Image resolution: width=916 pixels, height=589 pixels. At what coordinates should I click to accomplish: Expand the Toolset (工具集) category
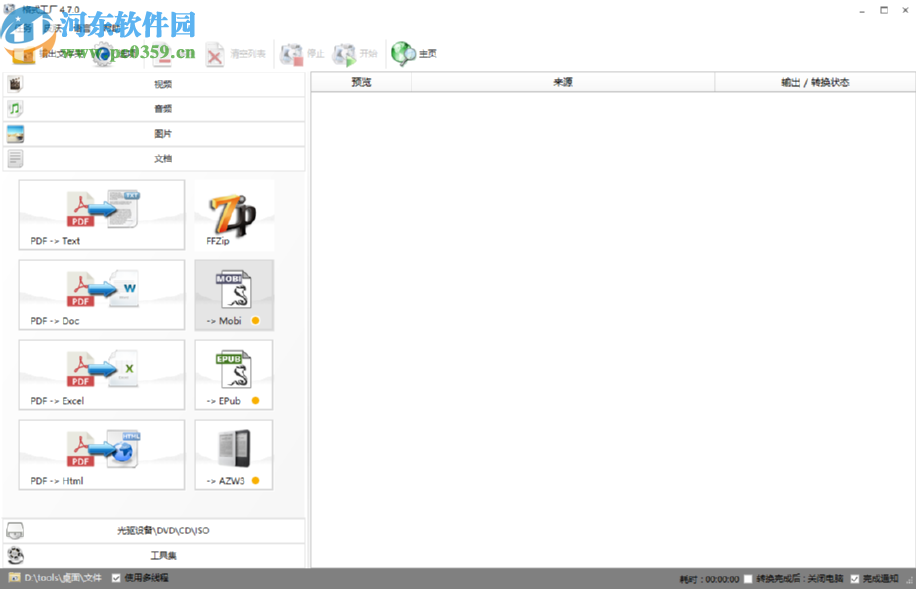[x=154, y=555]
